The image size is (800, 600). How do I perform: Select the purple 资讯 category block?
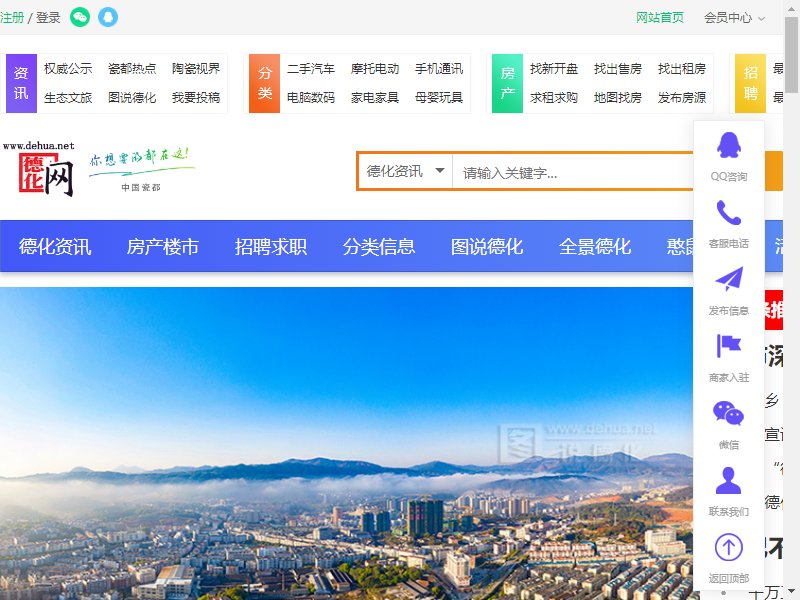pyautogui.click(x=21, y=83)
